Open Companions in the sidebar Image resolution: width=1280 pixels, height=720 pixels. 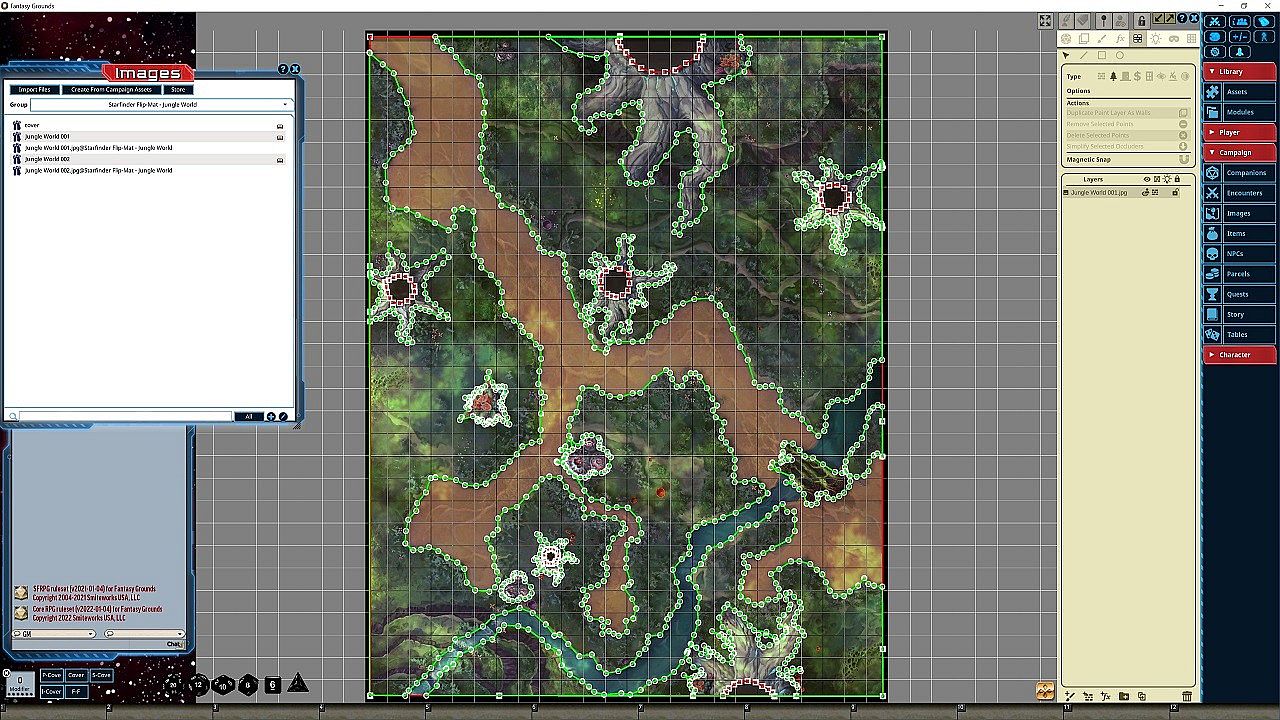(1240, 173)
